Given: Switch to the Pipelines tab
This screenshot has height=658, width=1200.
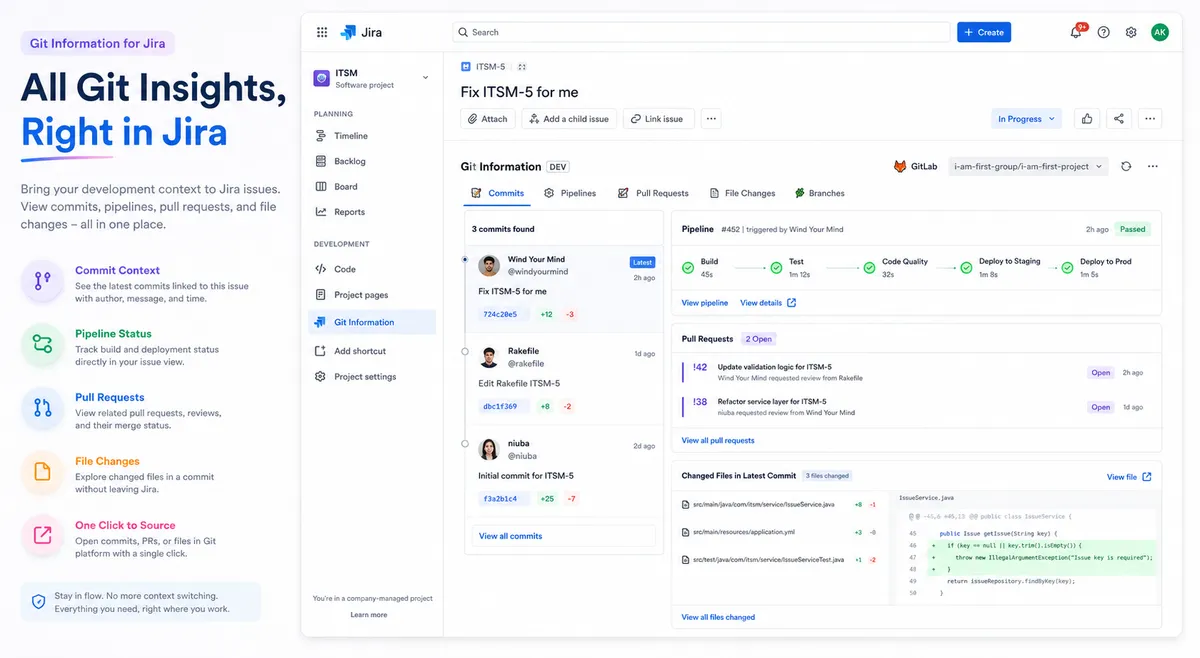Looking at the screenshot, I should click(x=570, y=193).
